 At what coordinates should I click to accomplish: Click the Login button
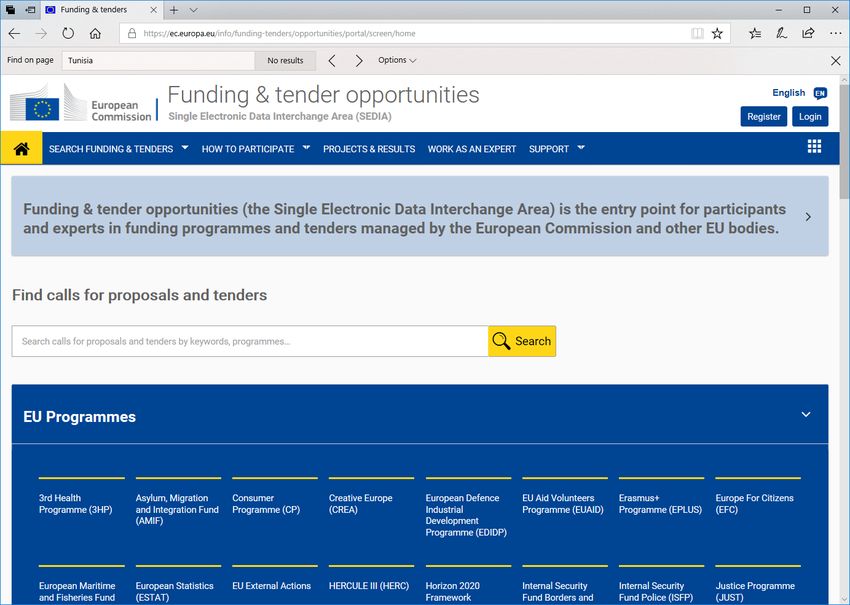(x=810, y=117)
